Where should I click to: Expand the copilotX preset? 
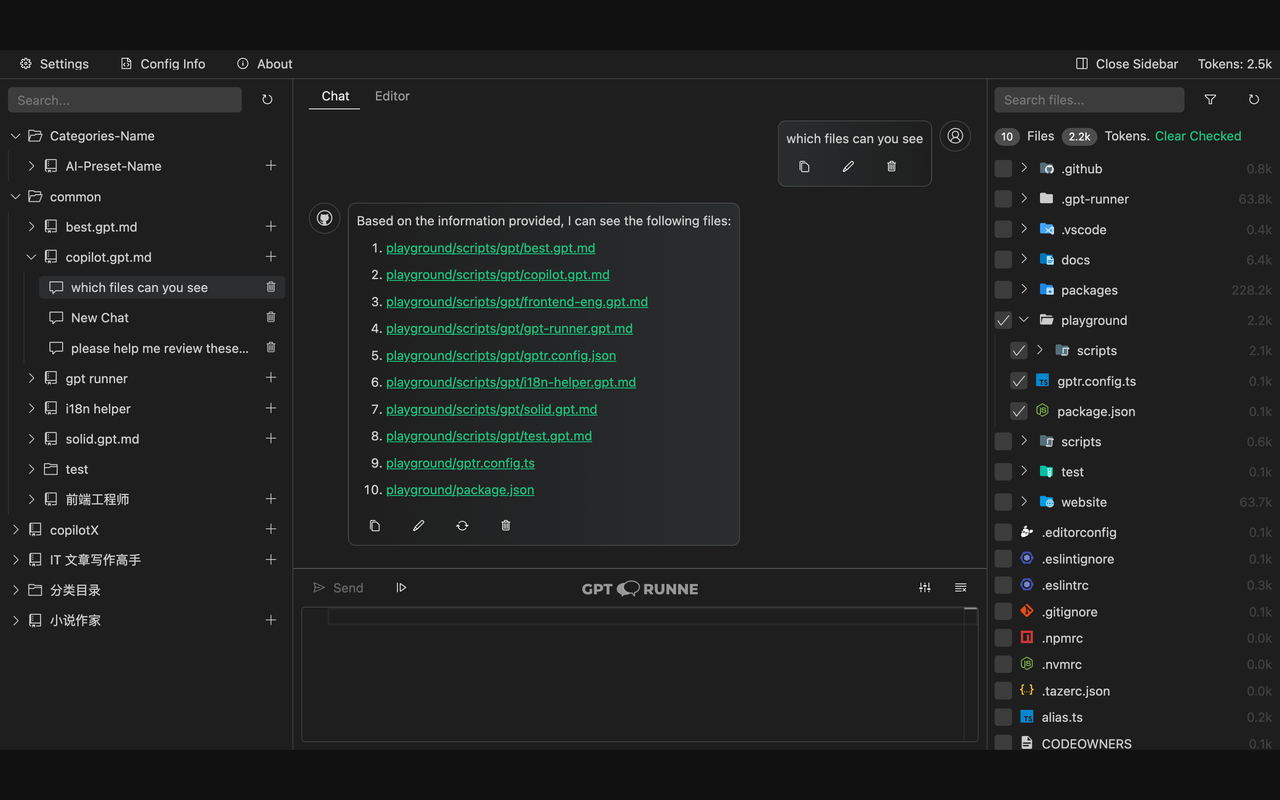pos(16,530)
